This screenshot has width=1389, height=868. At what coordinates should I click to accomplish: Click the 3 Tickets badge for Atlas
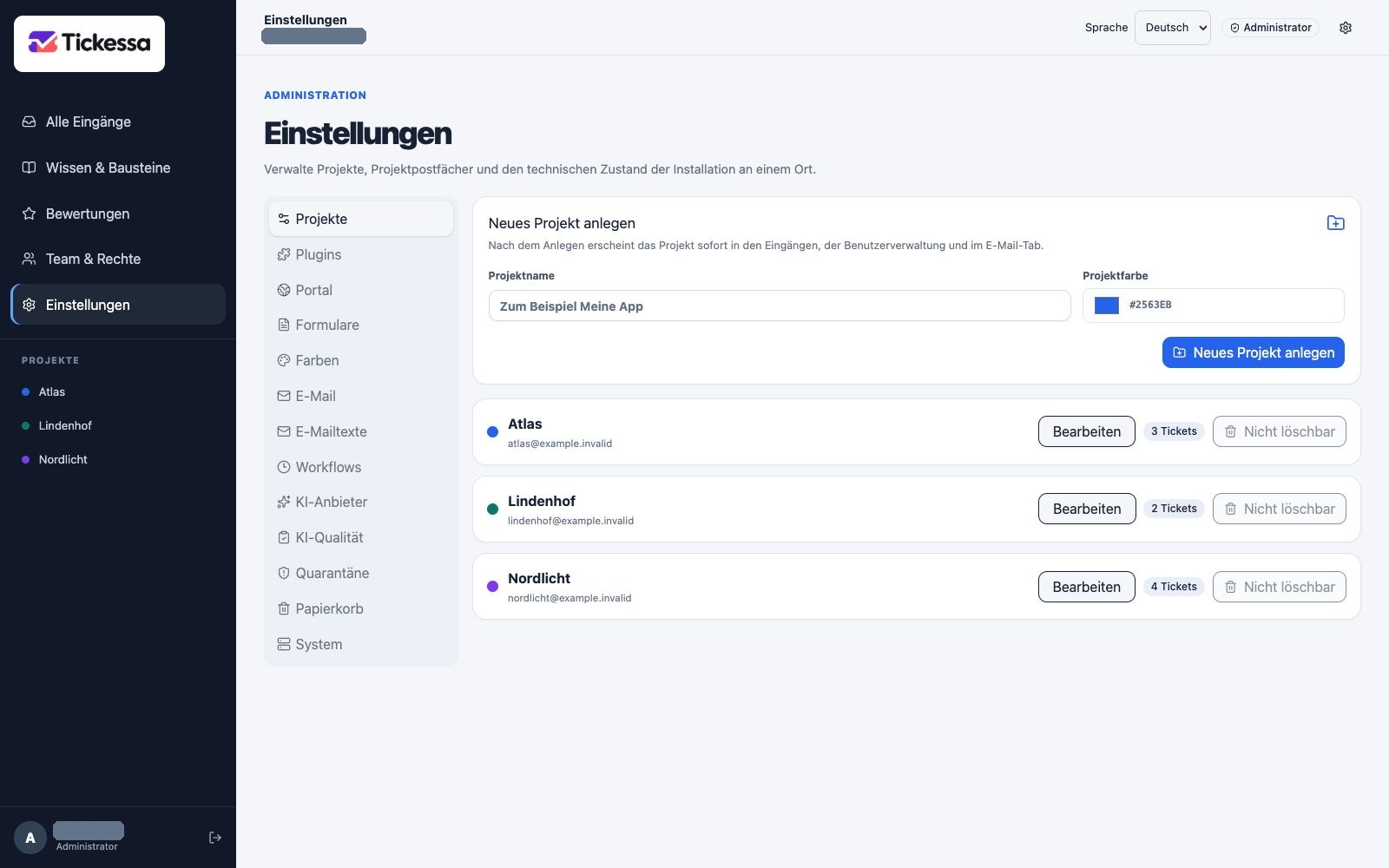pyautogui.click(x=1174, y=431)
